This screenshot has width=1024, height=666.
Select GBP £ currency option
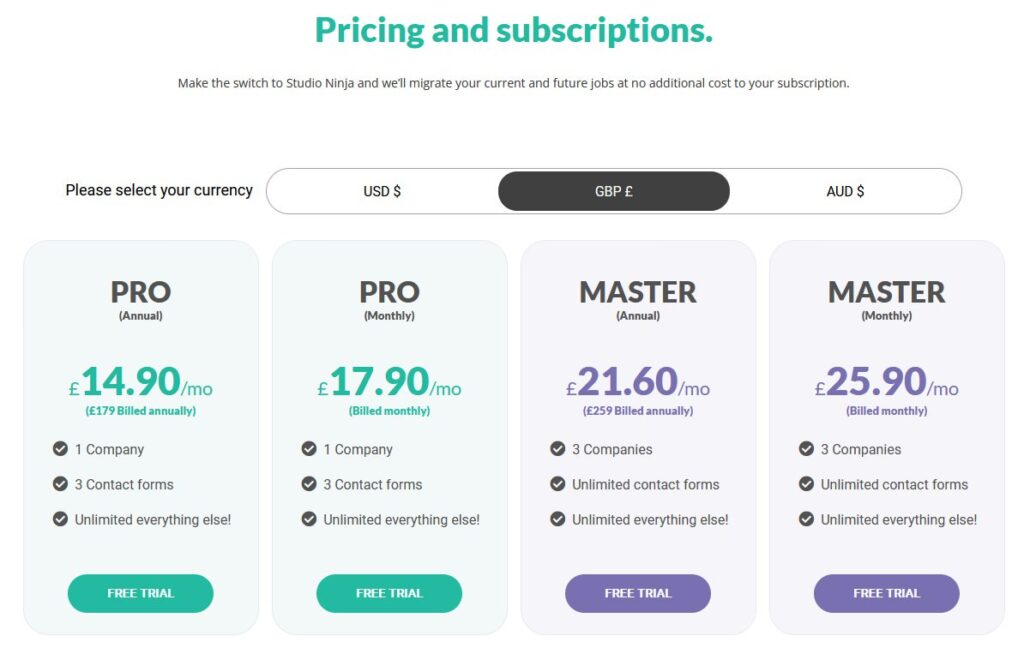614,191
